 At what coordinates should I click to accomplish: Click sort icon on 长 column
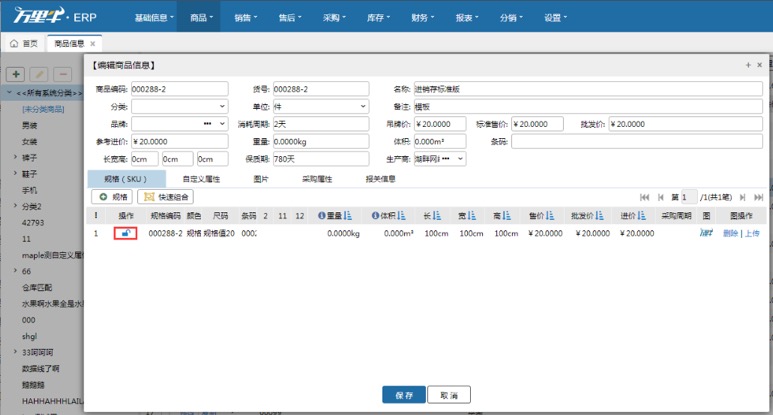(437, 215)
